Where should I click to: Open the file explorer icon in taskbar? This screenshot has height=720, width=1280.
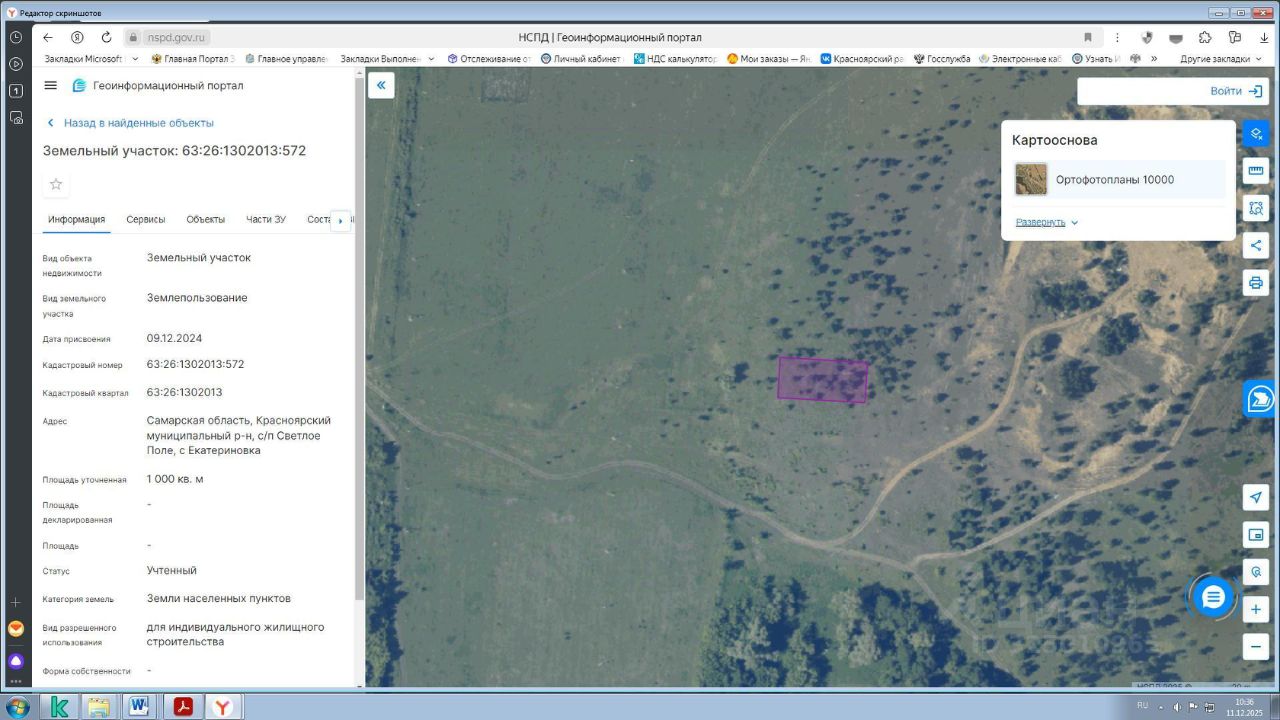(x=99, y=707)
